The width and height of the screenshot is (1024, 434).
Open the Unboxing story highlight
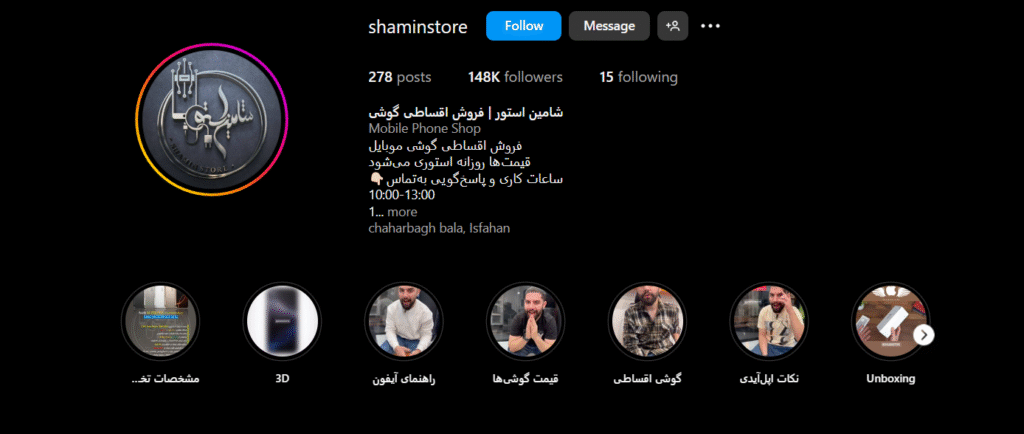coord(890,321)
